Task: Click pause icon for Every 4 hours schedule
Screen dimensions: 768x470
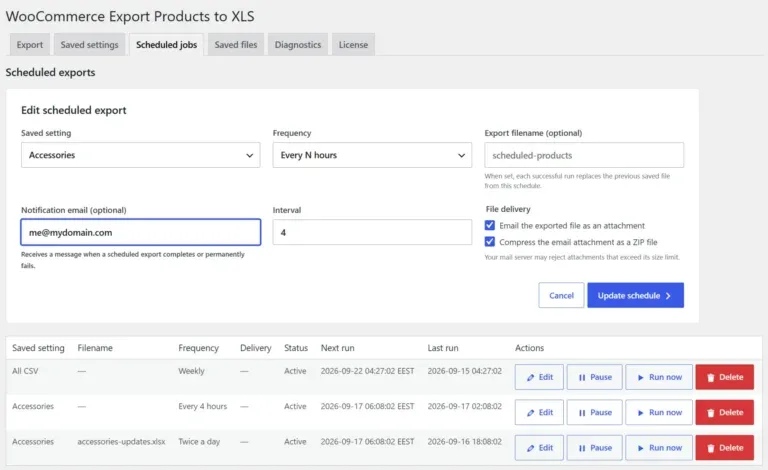Action: click(x=582, y=413)
